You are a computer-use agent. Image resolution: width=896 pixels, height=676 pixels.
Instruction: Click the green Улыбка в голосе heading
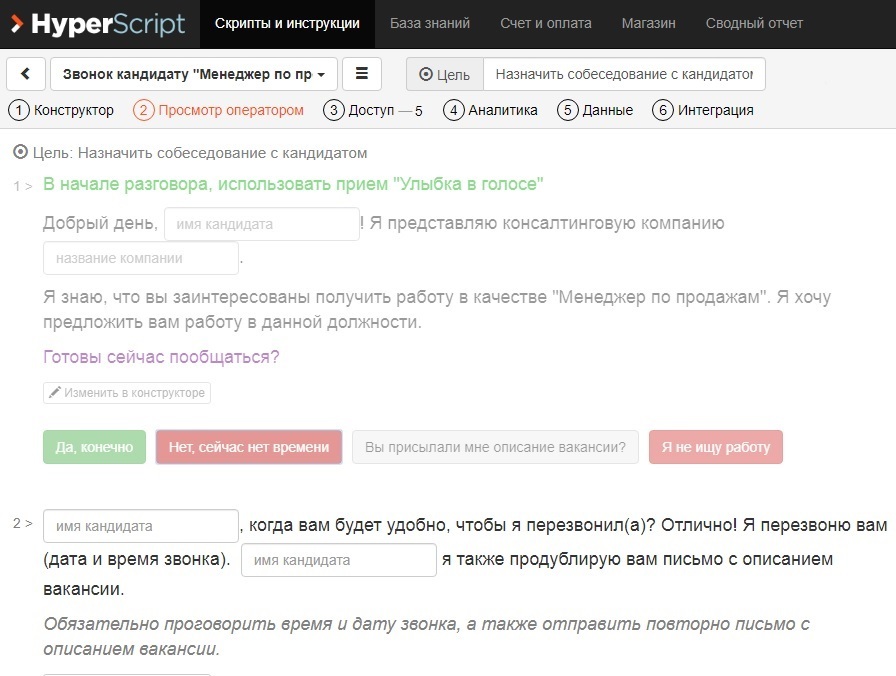coord(293,184)
